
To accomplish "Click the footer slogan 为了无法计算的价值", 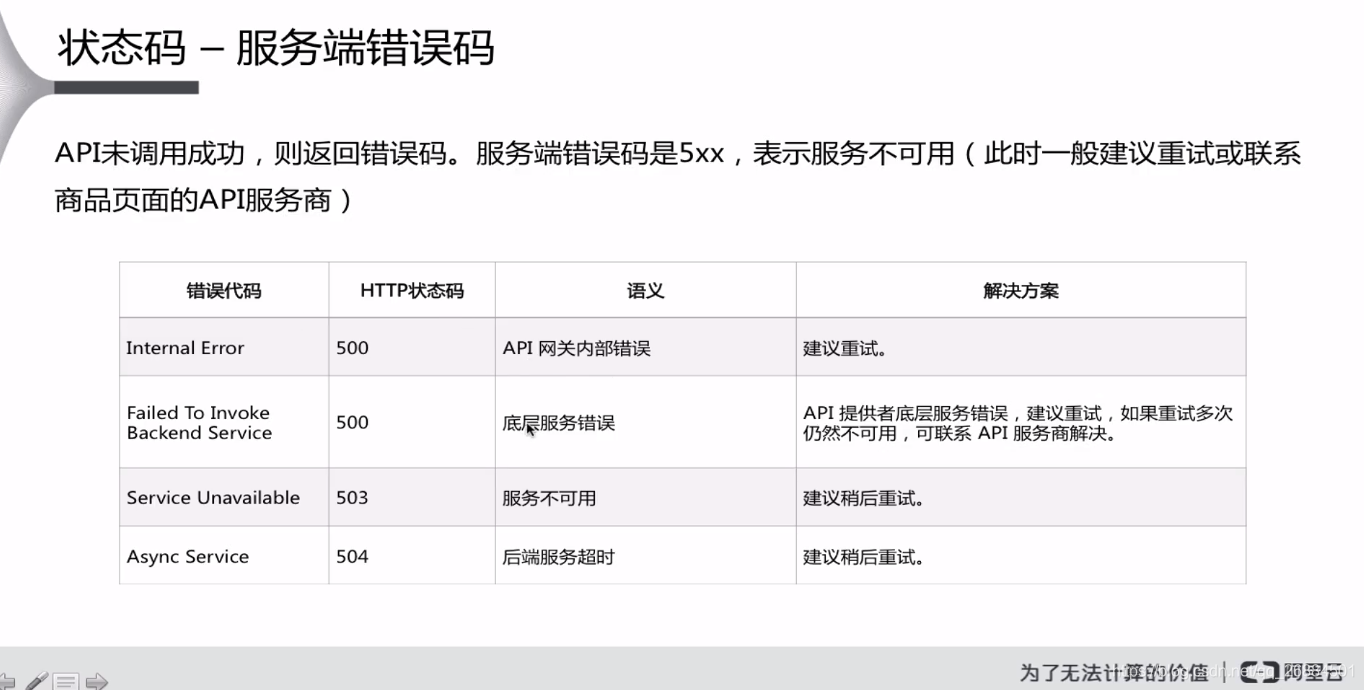I will pos(1114,671).
